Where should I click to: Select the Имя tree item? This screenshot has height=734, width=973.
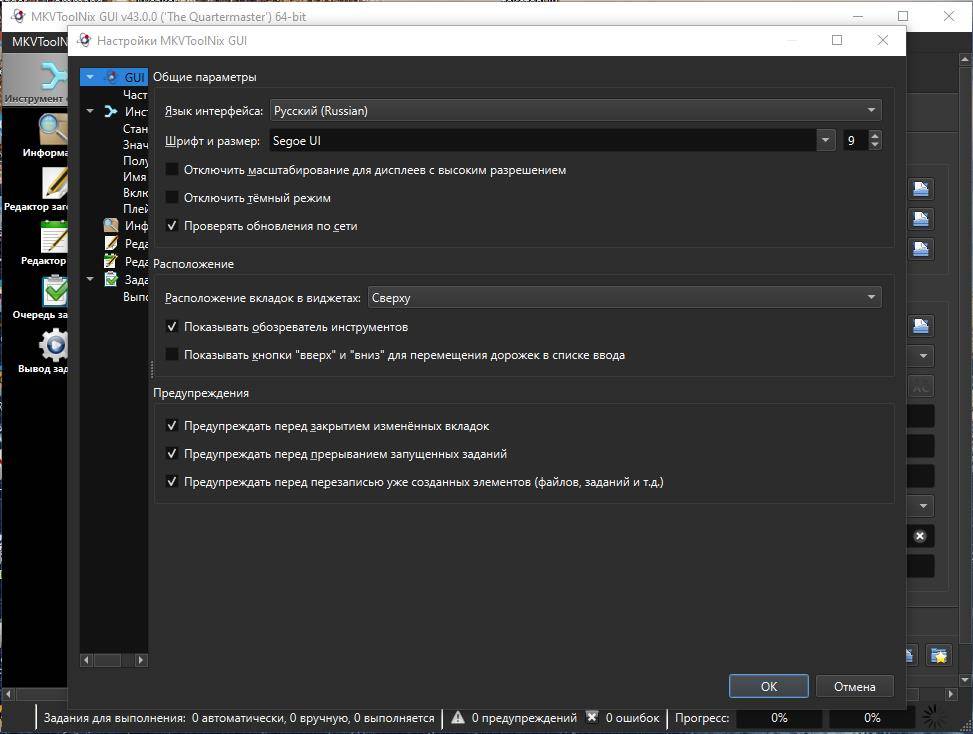(x=135, y=177)
